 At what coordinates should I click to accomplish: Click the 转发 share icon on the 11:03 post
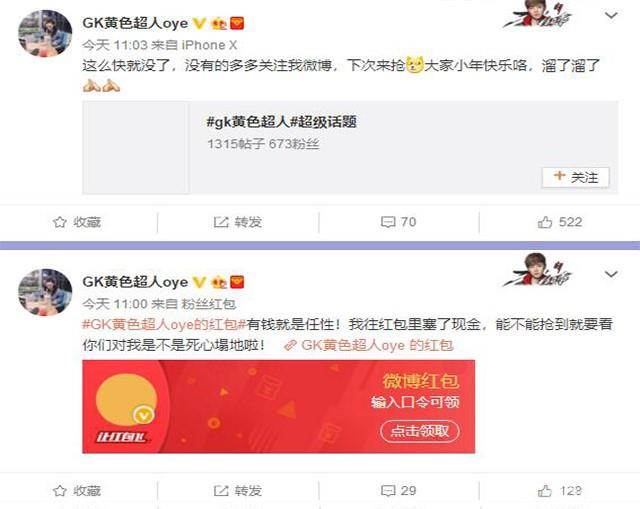[221, 222]
